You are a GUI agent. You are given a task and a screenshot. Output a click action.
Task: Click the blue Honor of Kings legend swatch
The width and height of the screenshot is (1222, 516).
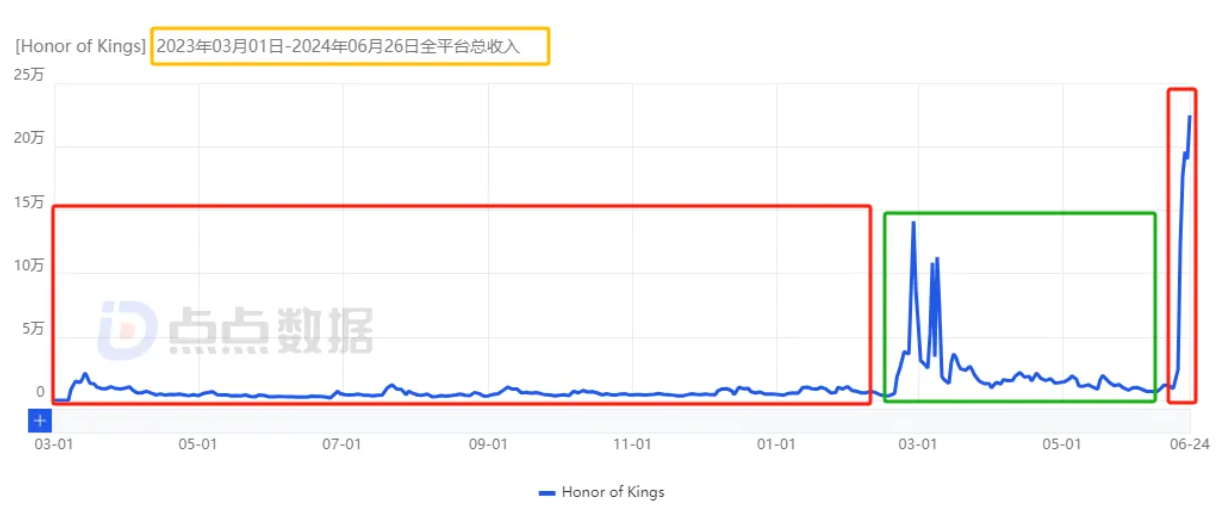(x=546, y=492)
